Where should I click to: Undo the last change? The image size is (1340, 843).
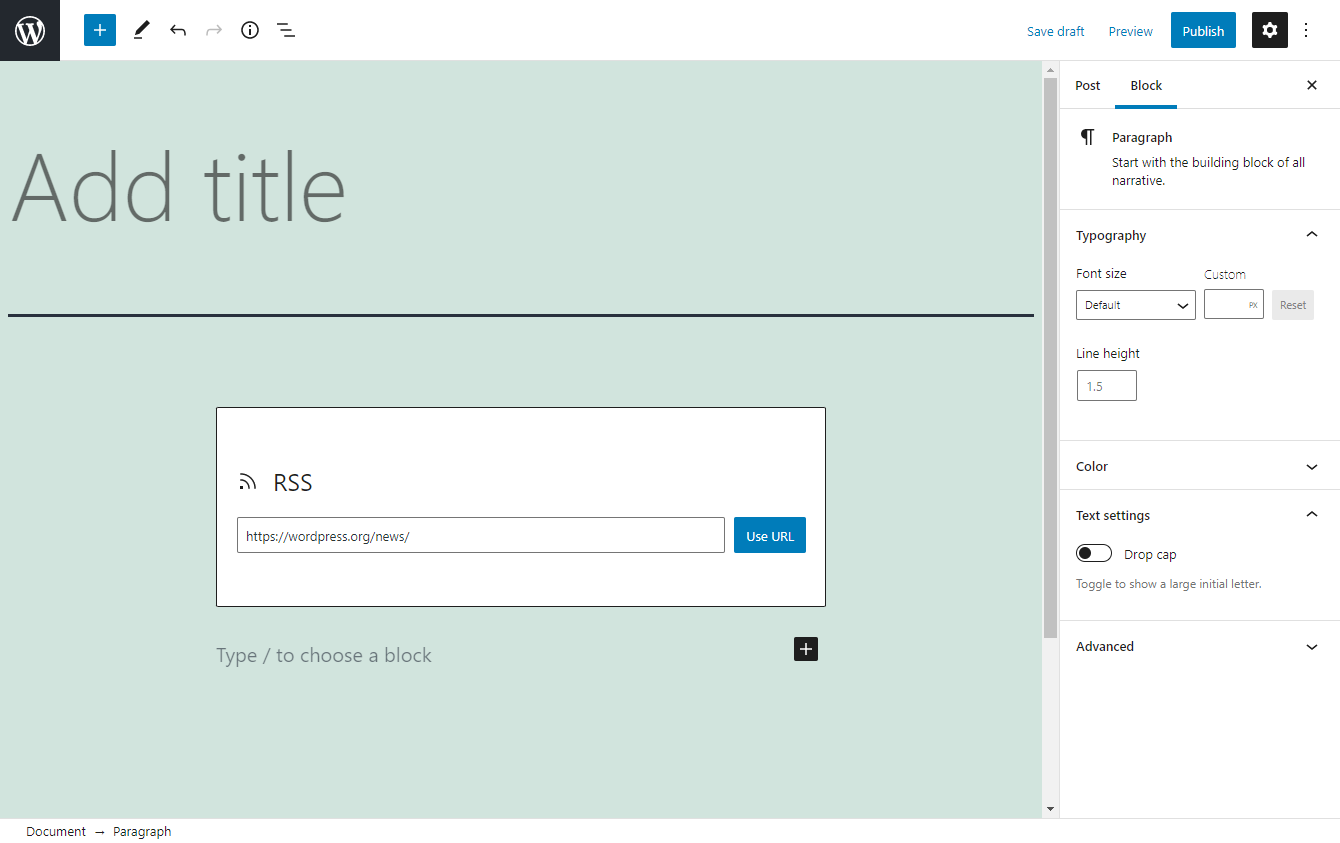(x=177, y=30)
